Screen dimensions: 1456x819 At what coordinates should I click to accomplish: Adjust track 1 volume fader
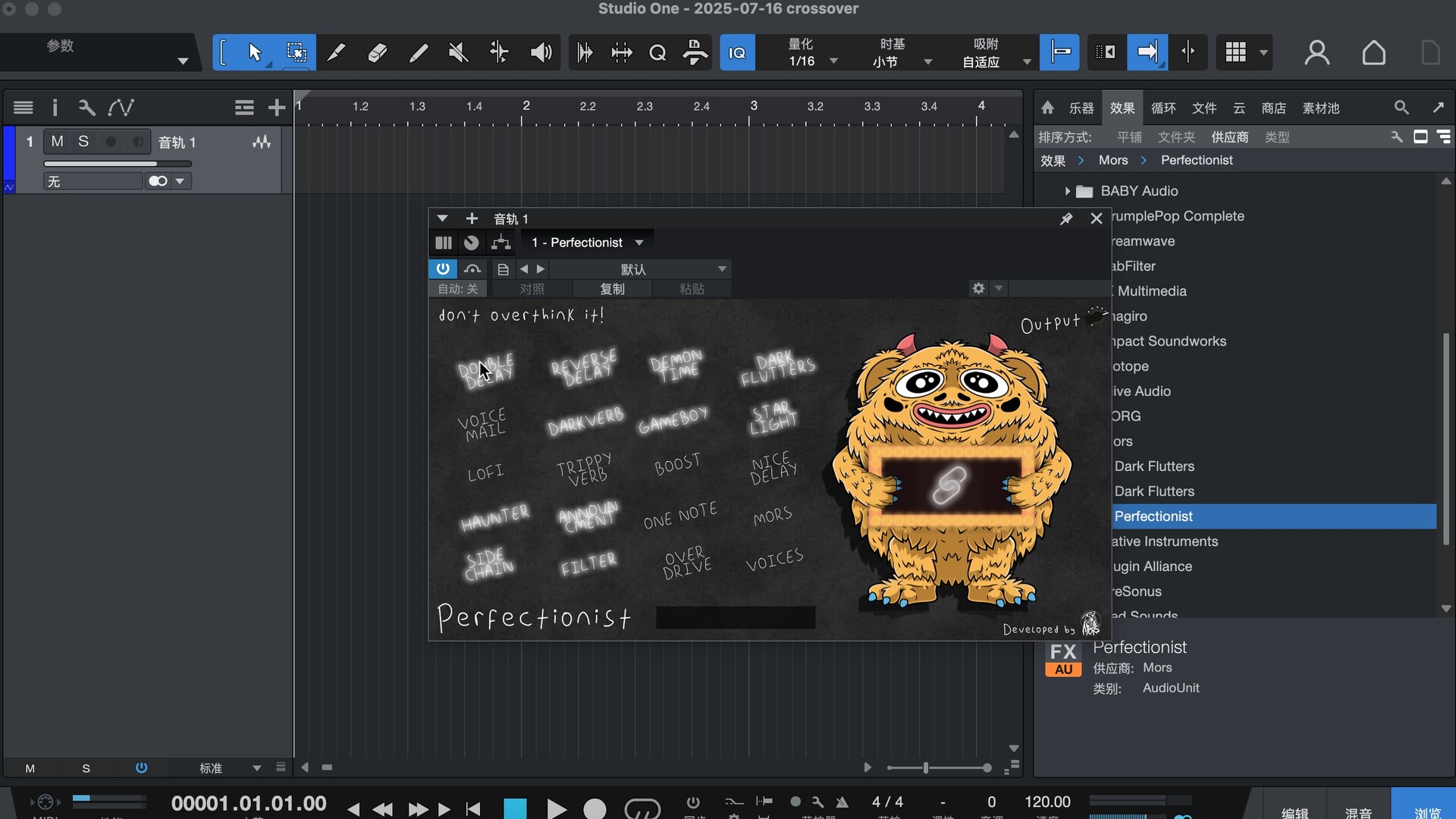tap(118, 163)
